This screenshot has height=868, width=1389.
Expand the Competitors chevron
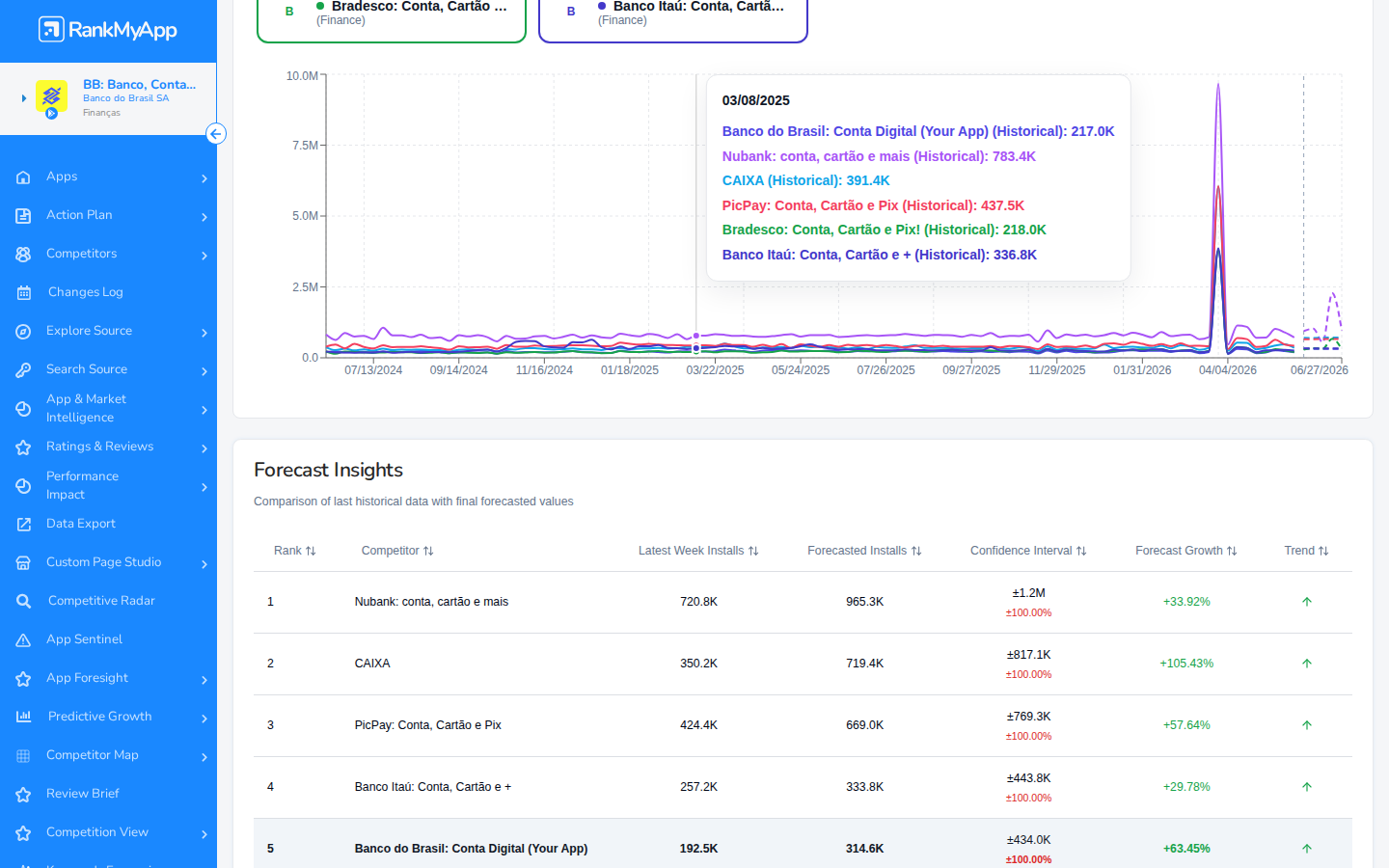point(204,256)
